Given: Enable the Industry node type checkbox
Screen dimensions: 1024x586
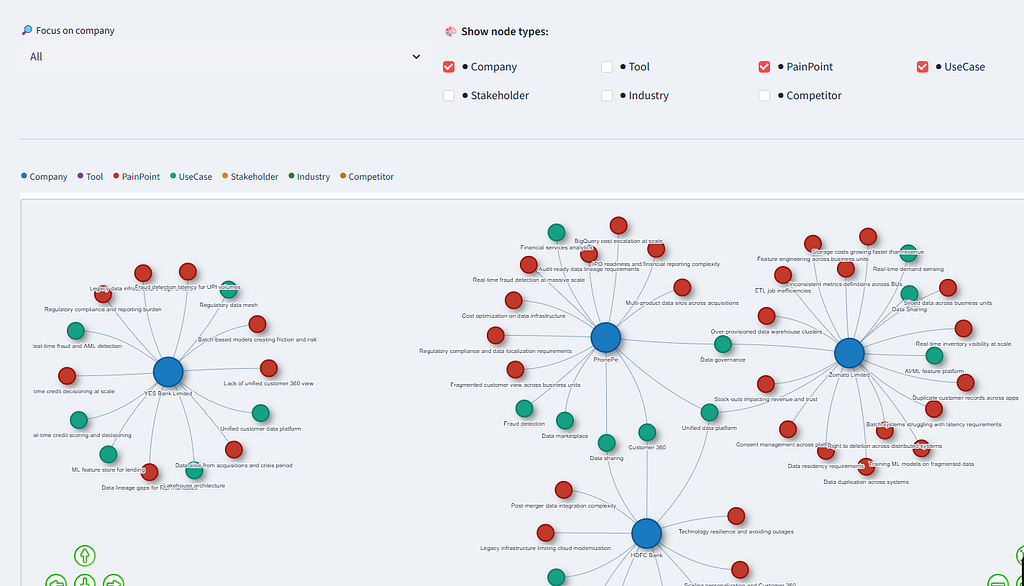Looking at the screenshot, I should pyautogui.click(x=607, y=95).
